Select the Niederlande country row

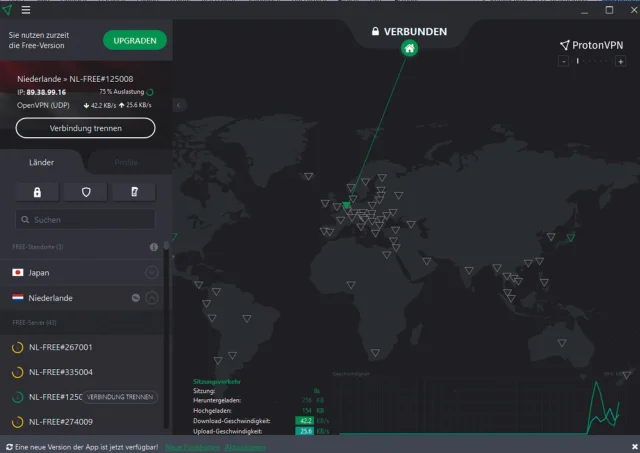click(x=82, y=298)
